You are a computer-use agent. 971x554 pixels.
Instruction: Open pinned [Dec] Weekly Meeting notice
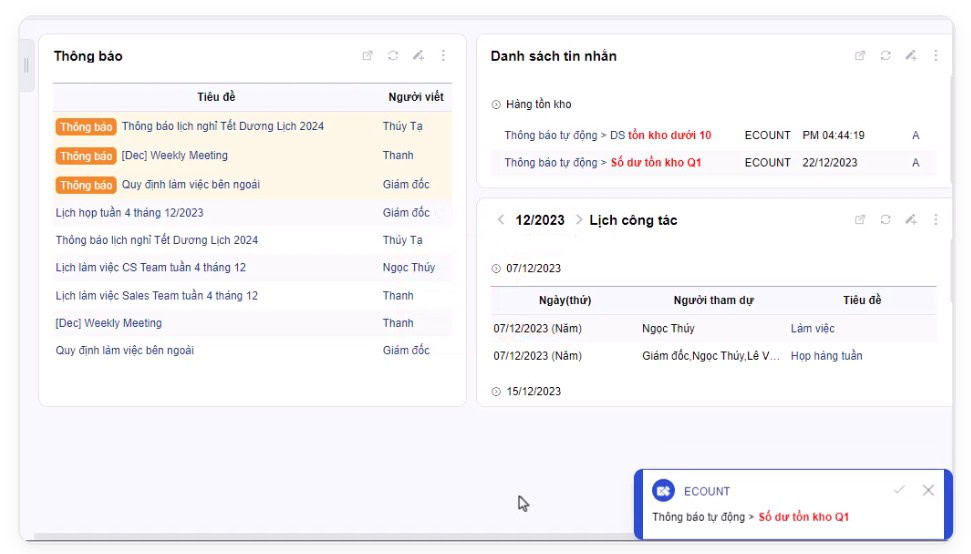(x=175, y=155)
